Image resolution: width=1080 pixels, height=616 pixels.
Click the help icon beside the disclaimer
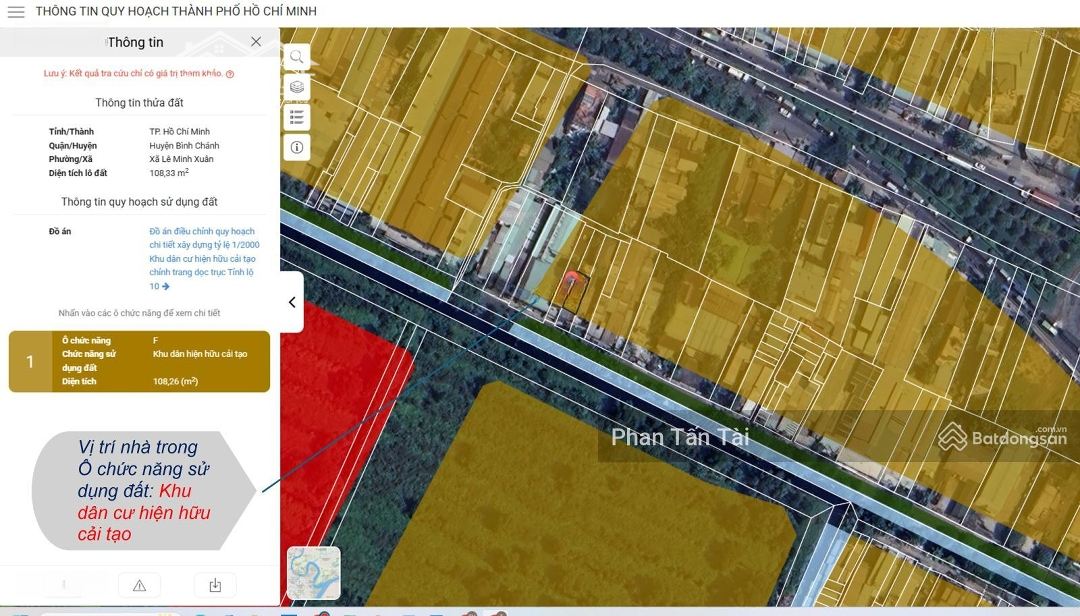pyautogui.click(x=230, y=74)
